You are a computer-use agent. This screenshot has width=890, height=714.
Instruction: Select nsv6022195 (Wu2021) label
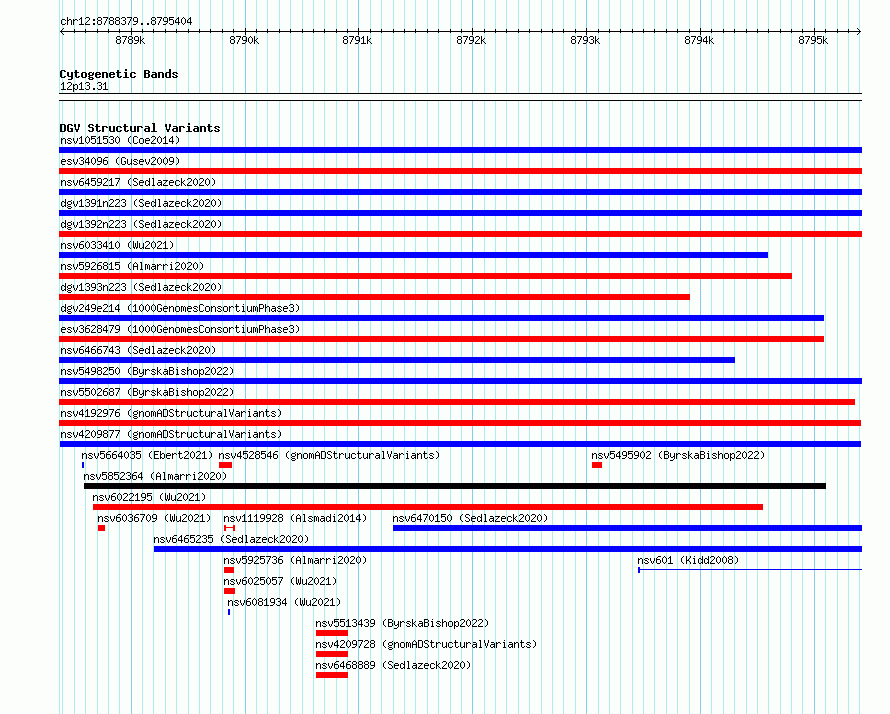tap(149, 497)
